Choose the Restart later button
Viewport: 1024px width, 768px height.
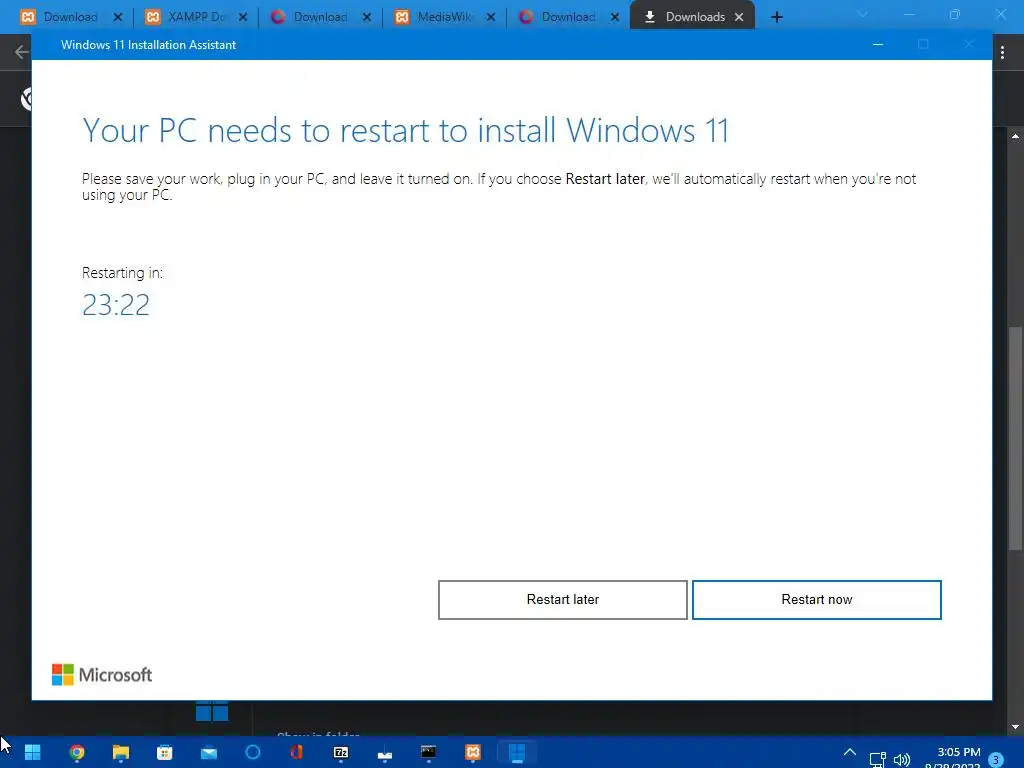[x=562, y=600]
